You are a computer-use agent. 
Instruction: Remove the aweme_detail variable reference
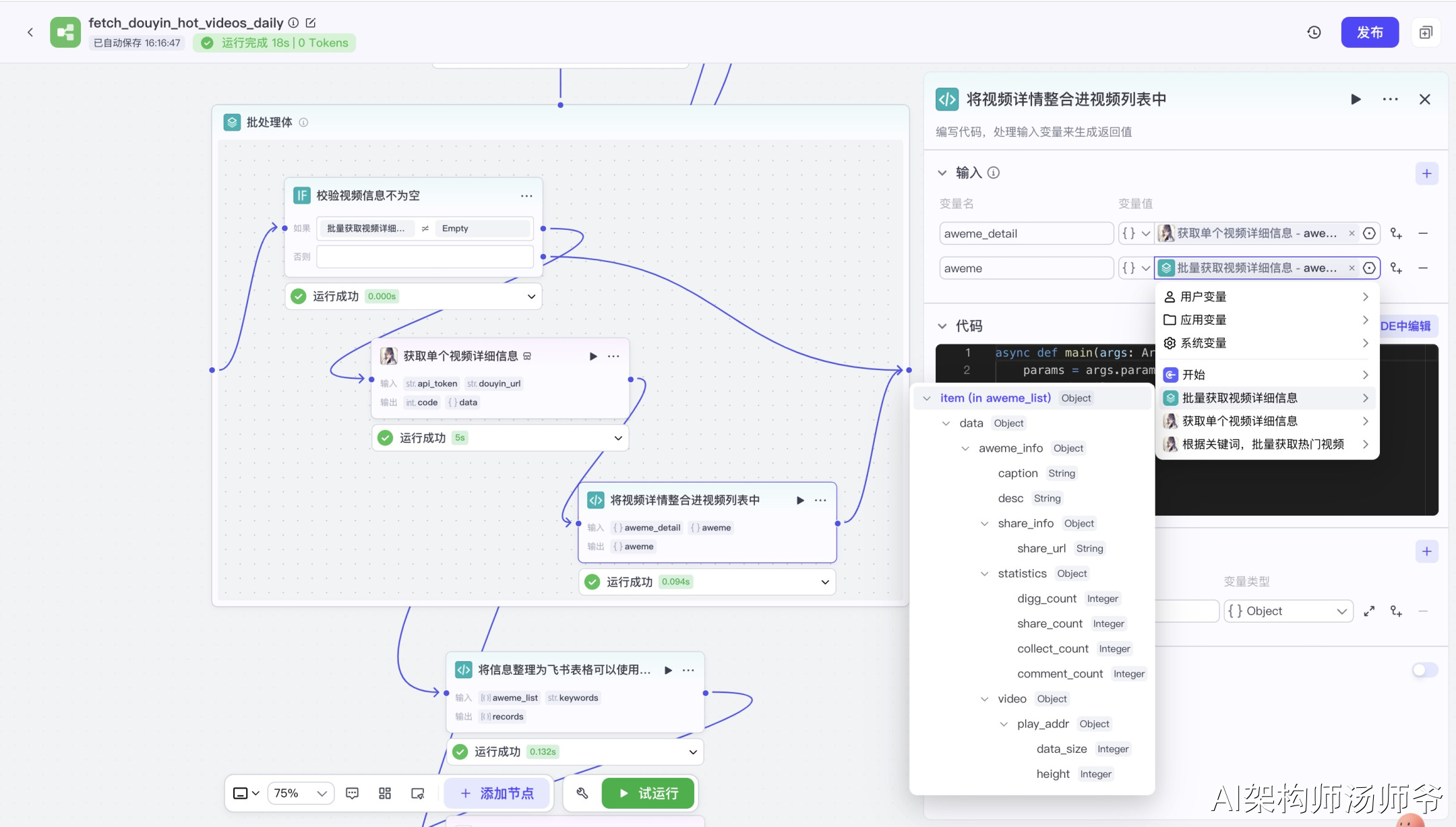[x=1352, y=233]
